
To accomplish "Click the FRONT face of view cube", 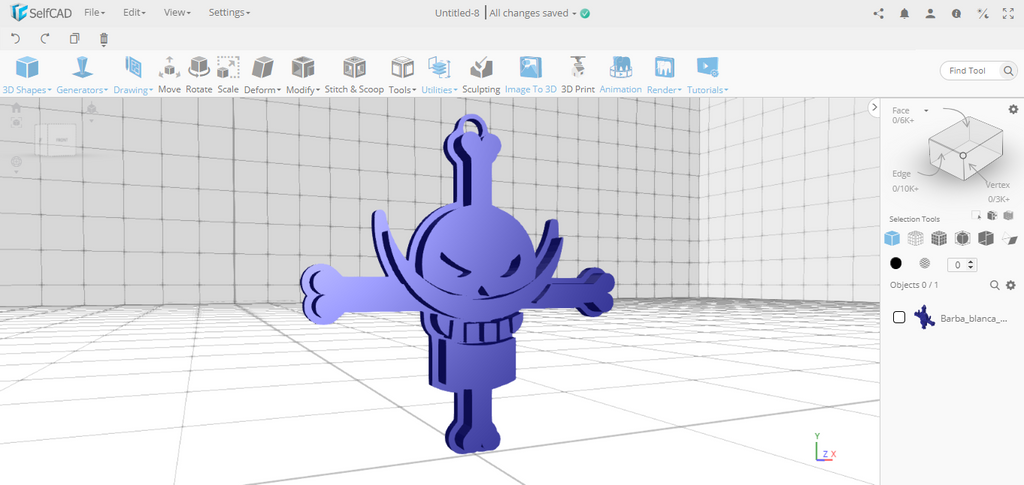I will pos(62,140).
